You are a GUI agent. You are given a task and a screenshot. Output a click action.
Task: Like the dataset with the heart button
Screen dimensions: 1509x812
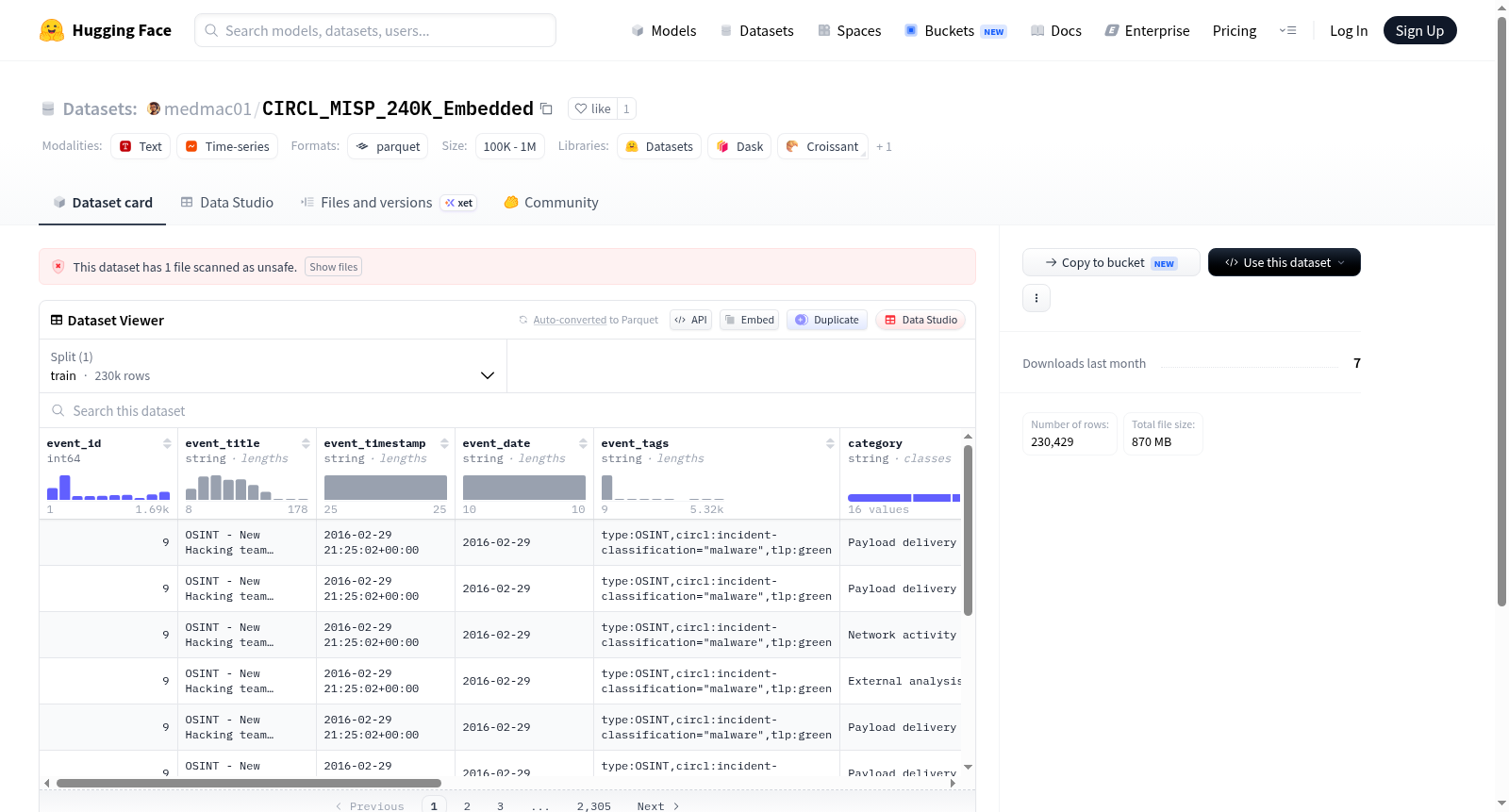pyautogui.click(x=593, y=108)
